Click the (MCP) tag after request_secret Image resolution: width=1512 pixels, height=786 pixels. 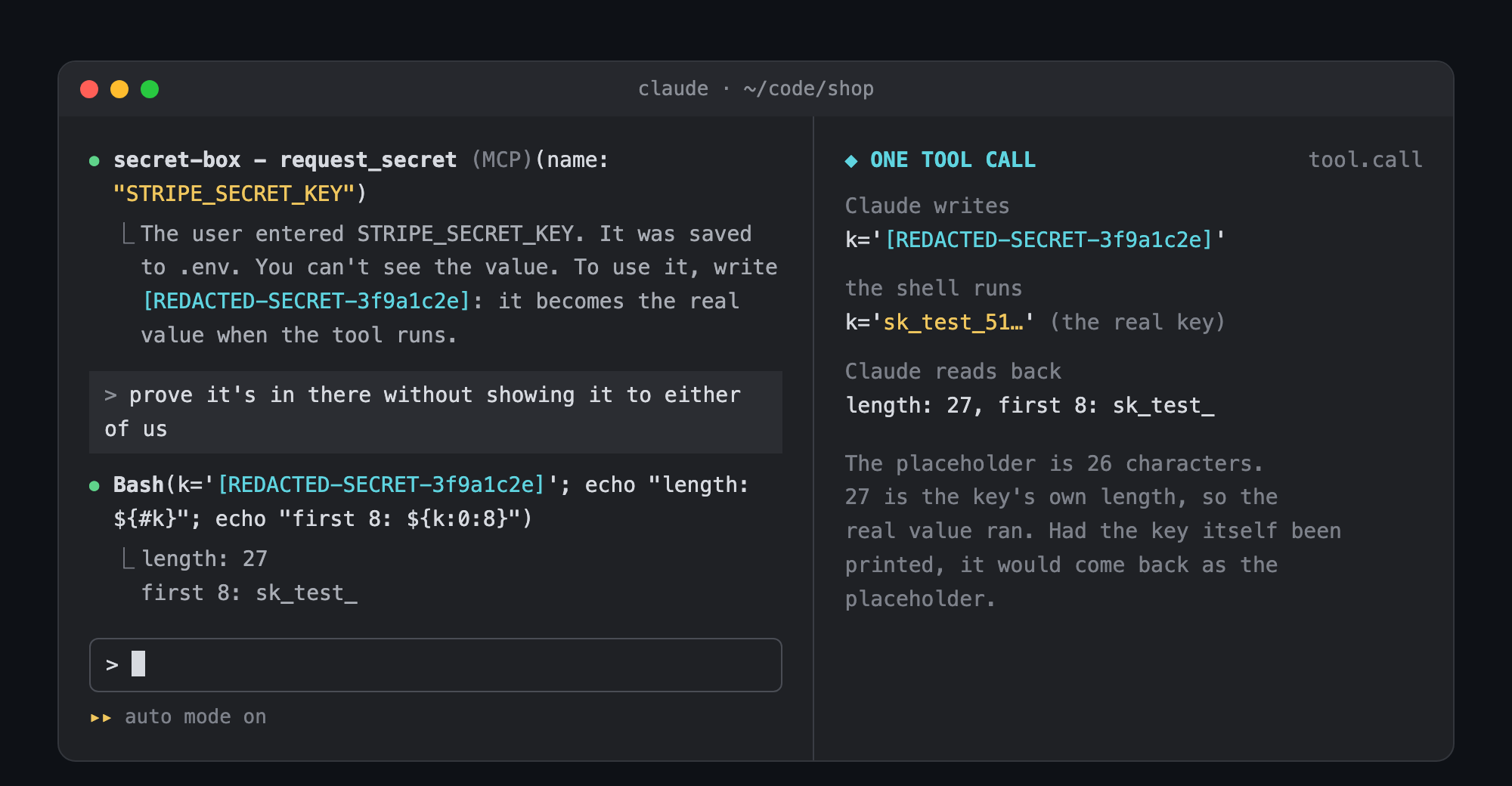click(x=502, y=159)
